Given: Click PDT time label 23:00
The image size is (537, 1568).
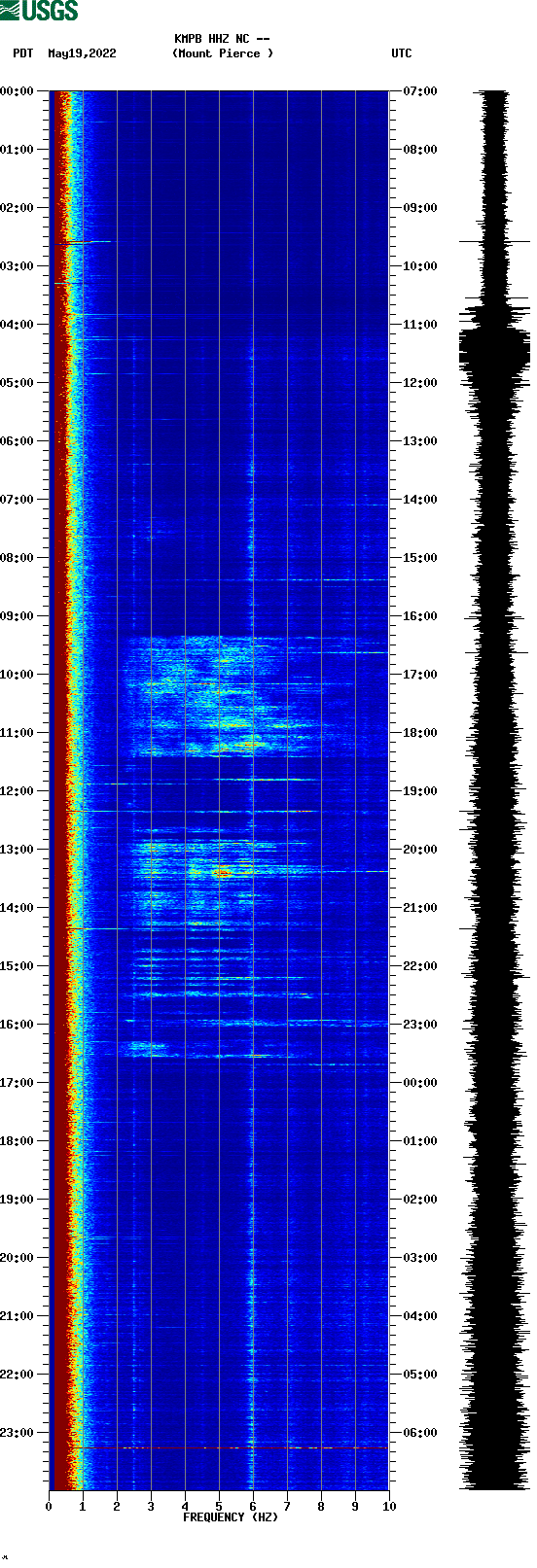Looking at the screenshot, I should click(x=18, y=1433).
